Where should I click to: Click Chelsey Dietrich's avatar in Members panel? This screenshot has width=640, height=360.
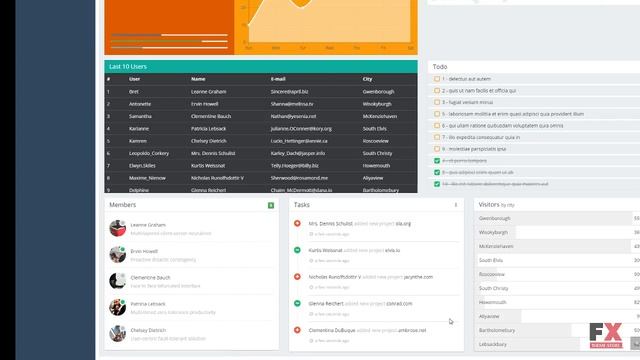[118, 333]
